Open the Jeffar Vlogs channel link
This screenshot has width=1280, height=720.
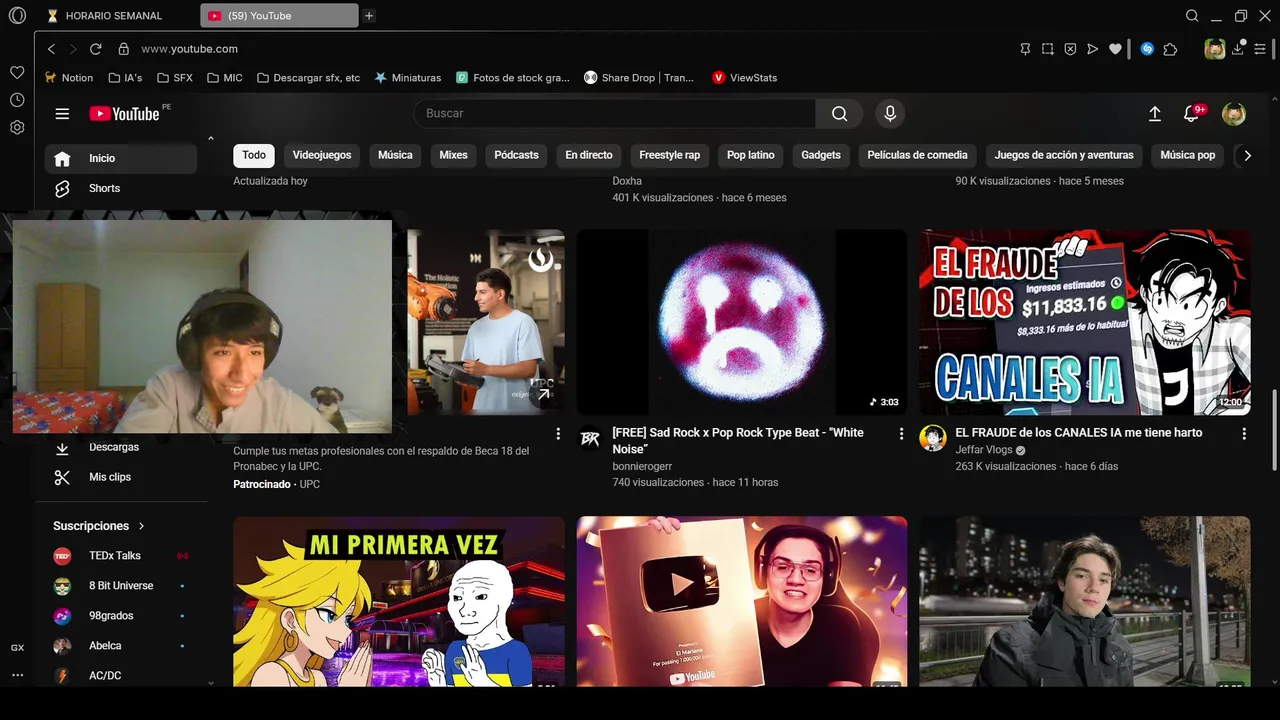click(984, 450)
